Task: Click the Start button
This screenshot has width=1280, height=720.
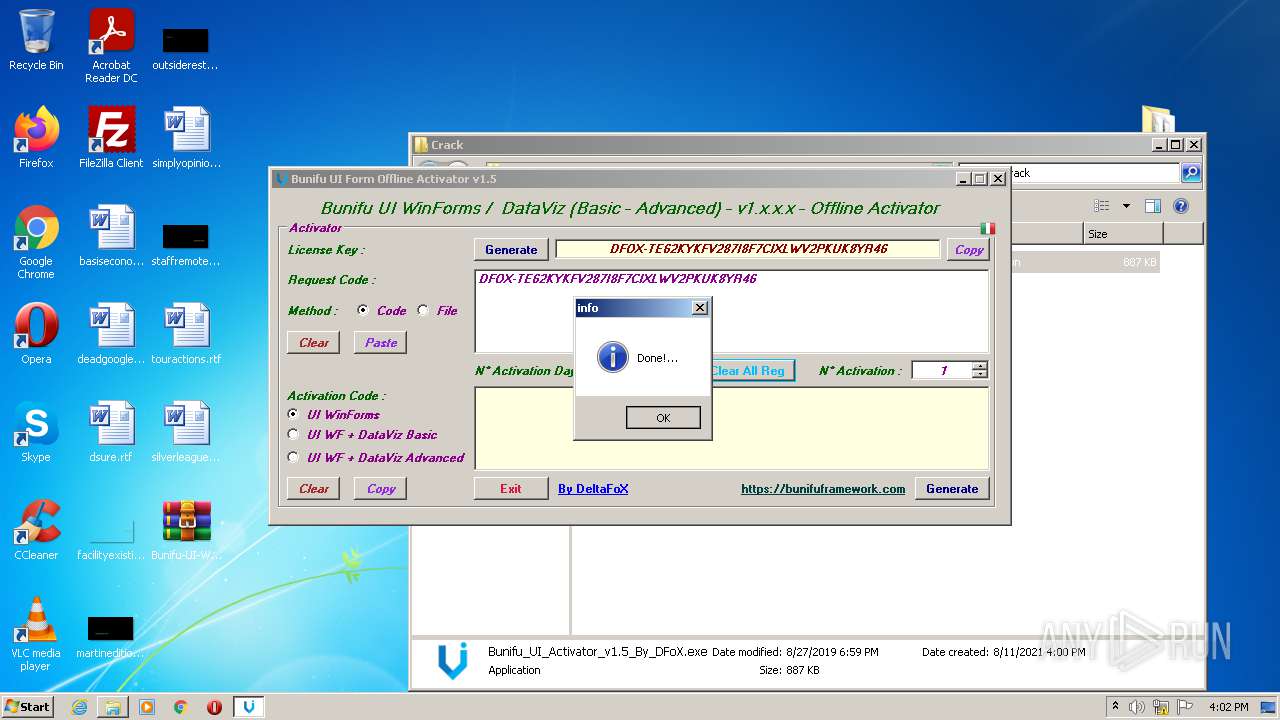Action: (28, 706)
